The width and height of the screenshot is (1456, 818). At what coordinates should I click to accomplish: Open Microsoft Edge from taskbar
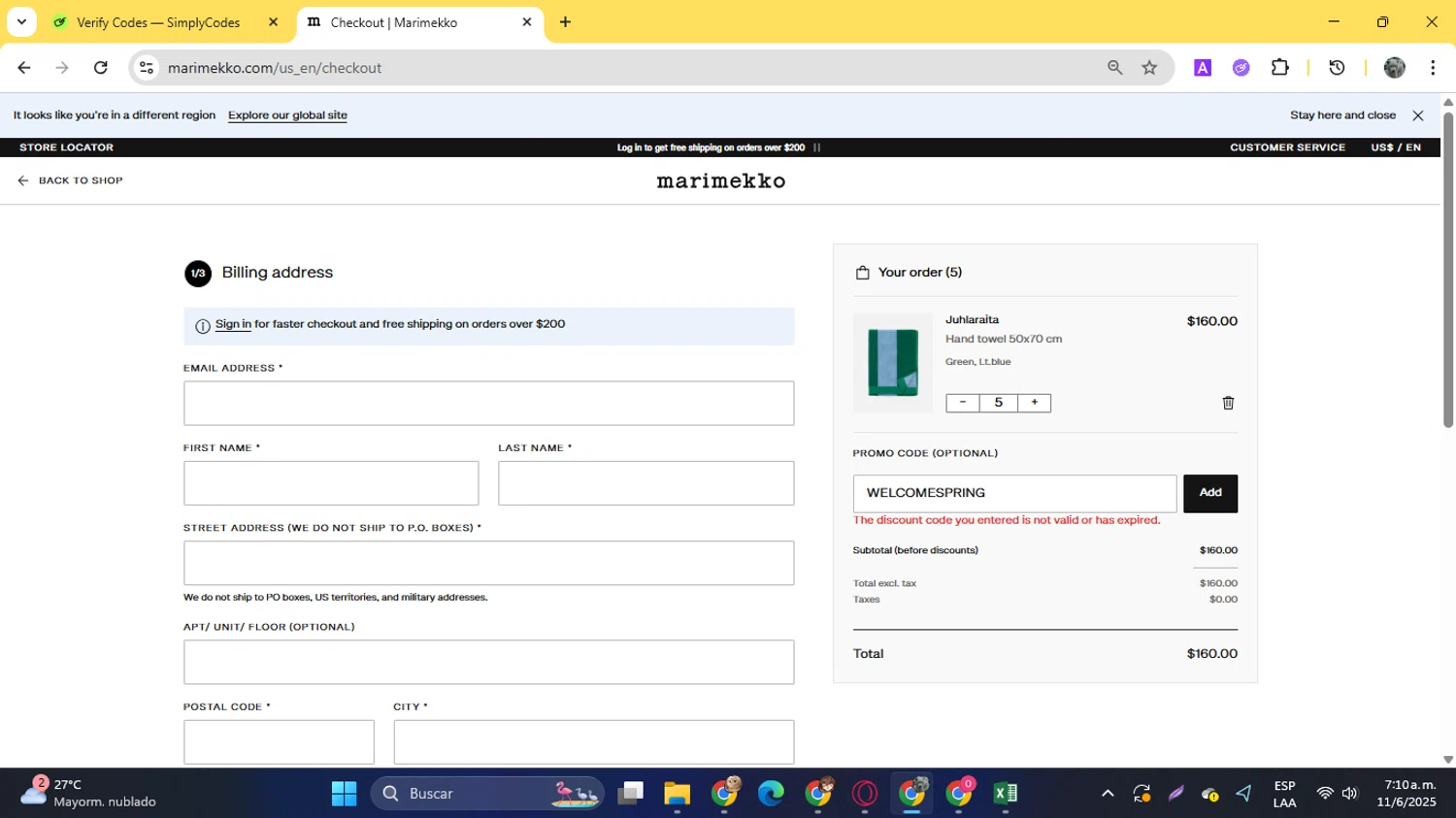[771, 794]
